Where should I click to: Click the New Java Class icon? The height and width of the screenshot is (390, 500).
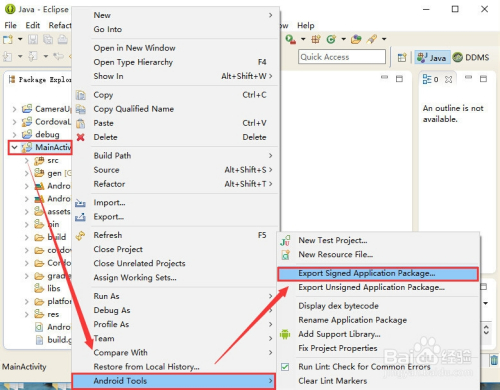click(x=331, y=39)
